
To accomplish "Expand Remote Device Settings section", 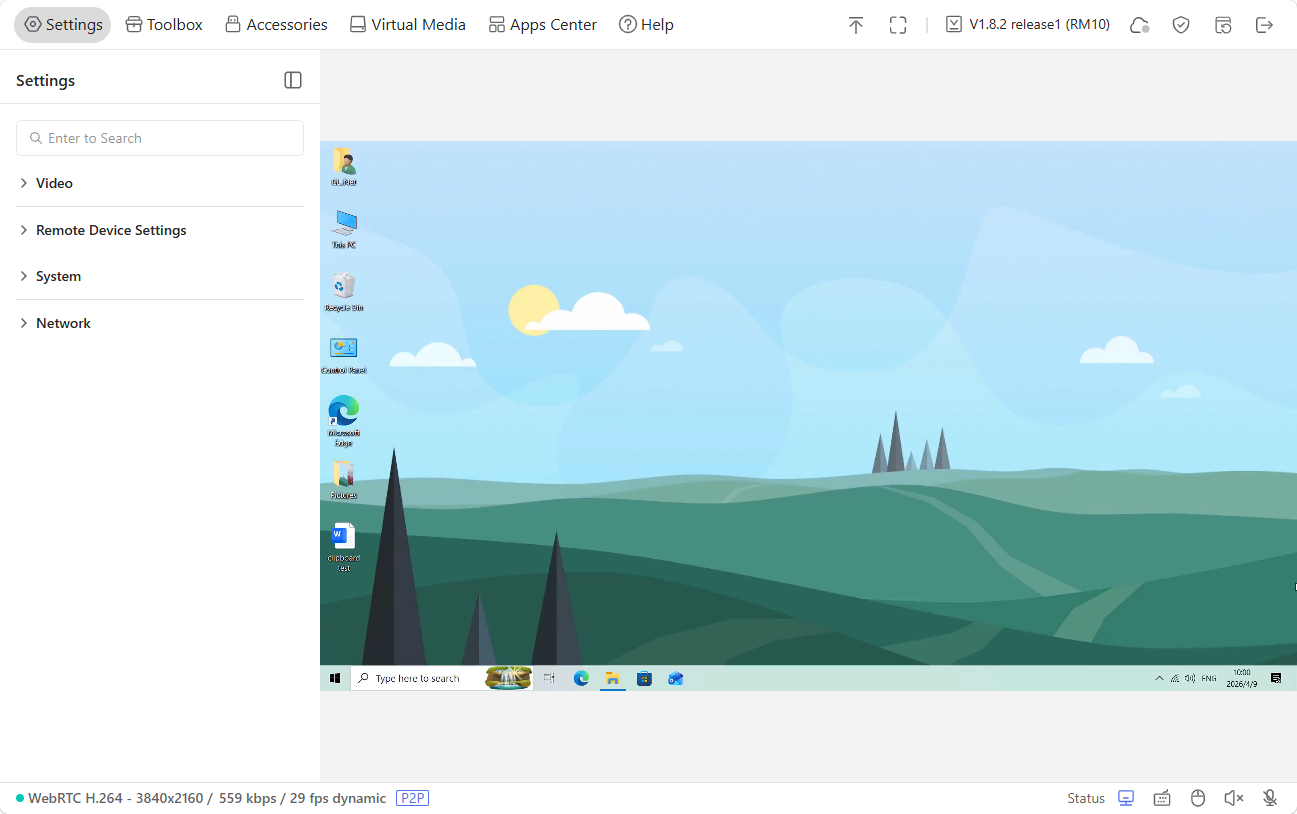I will point(111,230).
